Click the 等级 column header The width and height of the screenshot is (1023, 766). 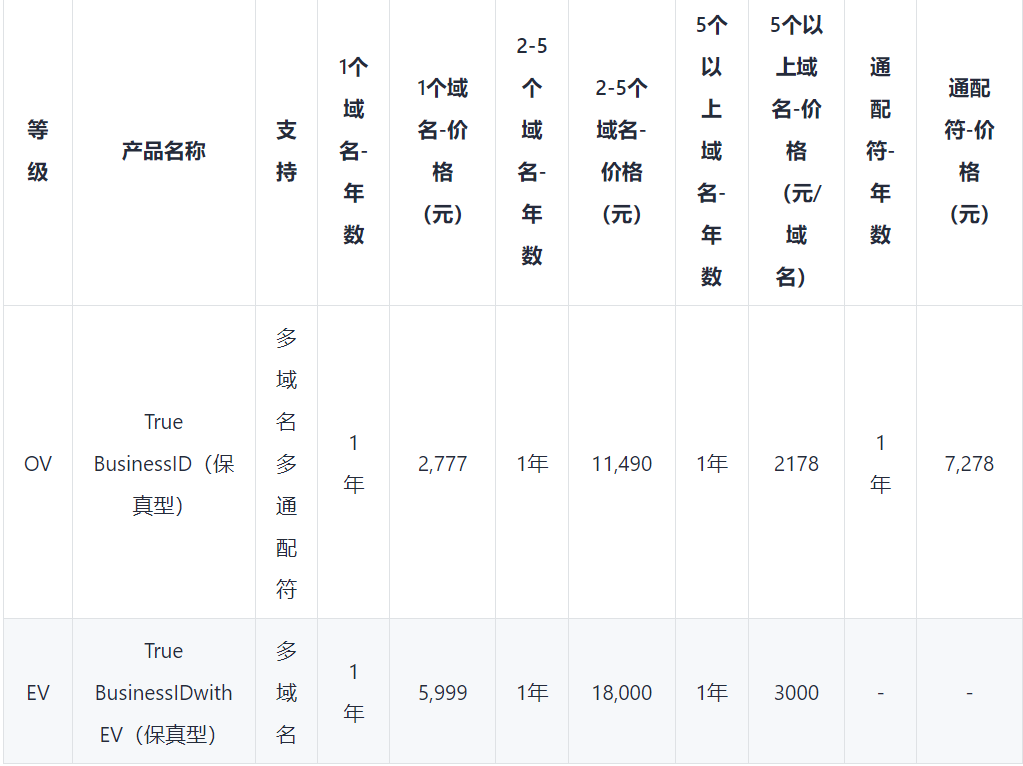(x=38, y=151)
